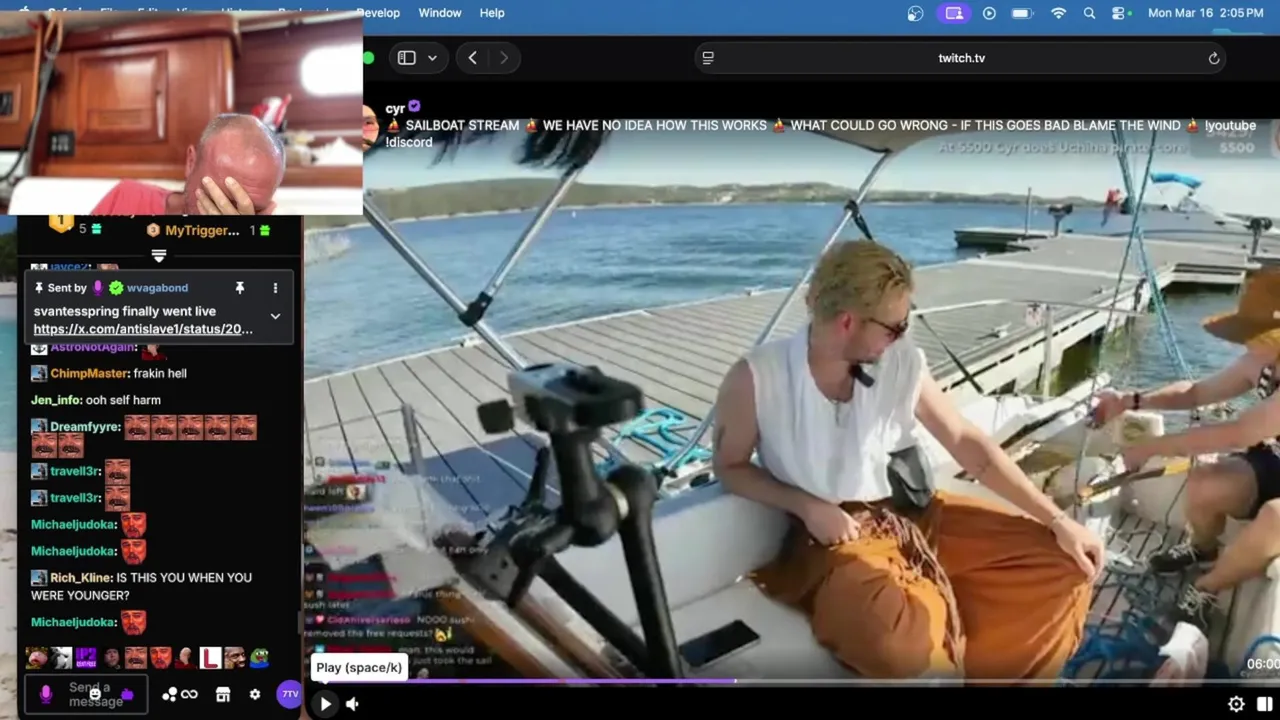The image size is (1280, 720).
Task: Select the Pepe frog emote in emote row
Action: (x=260, y=658)
